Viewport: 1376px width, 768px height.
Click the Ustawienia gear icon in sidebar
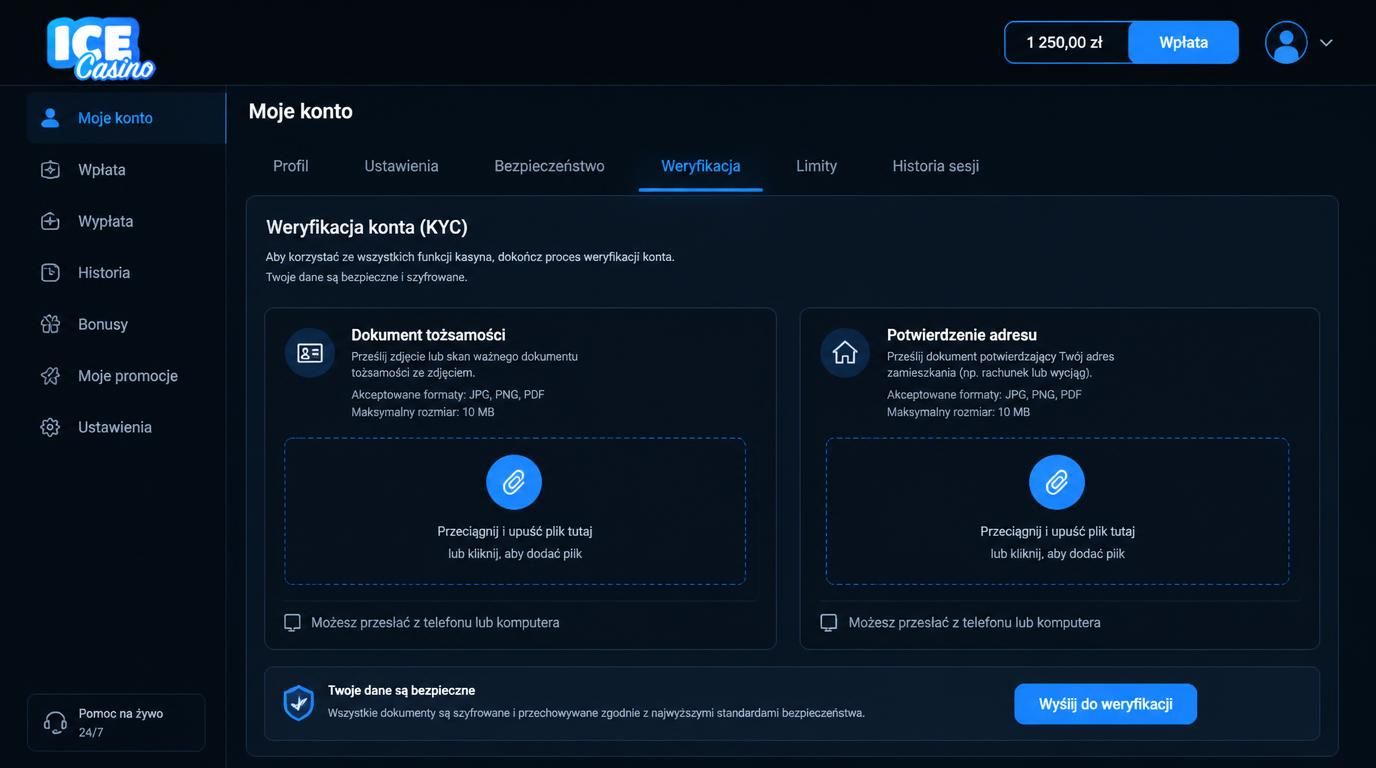point(50,427)
